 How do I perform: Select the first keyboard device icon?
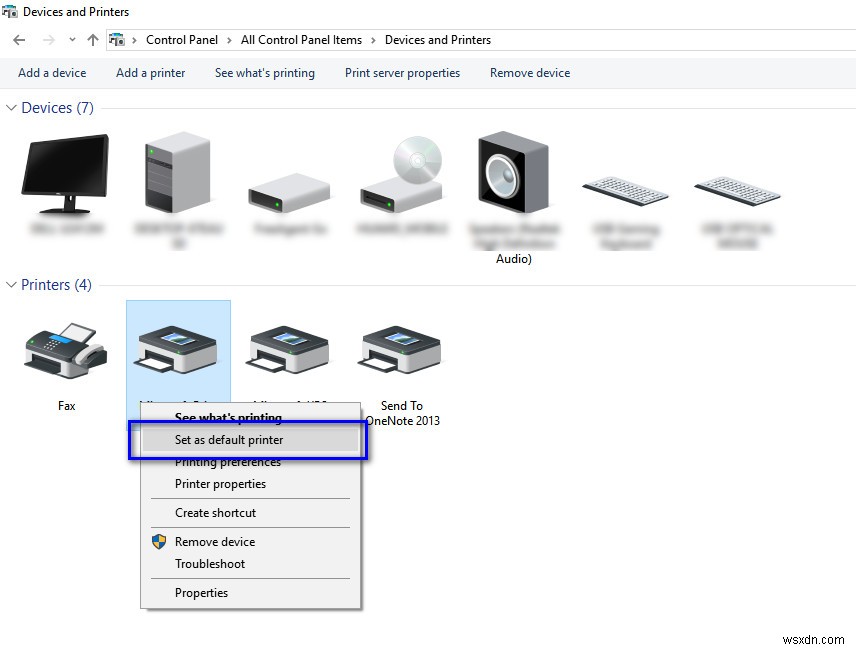coord(626,191)
